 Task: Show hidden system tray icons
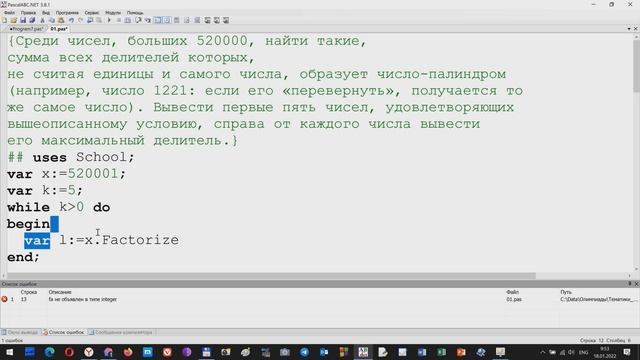click(542, 352)
